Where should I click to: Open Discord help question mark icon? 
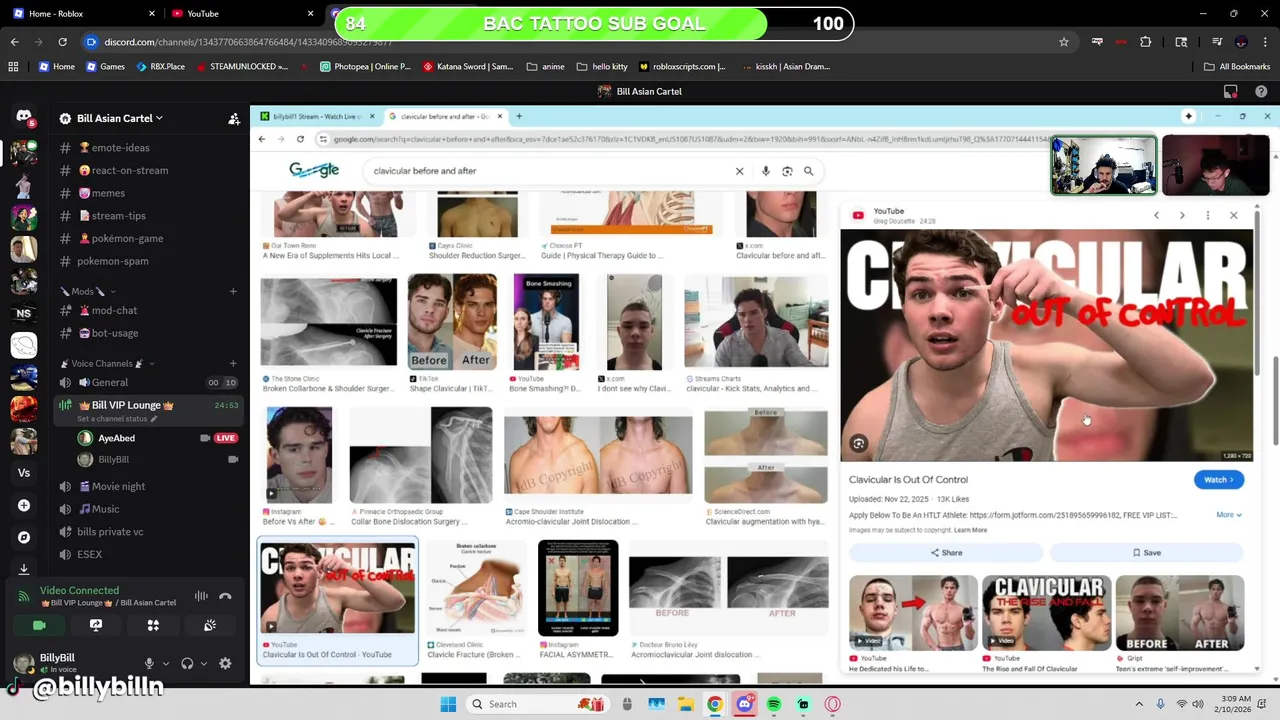1261,91
